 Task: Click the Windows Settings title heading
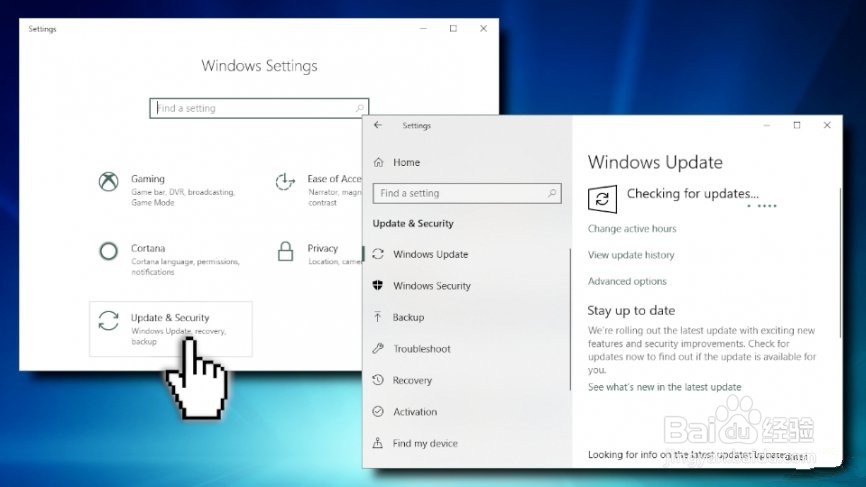259,66
